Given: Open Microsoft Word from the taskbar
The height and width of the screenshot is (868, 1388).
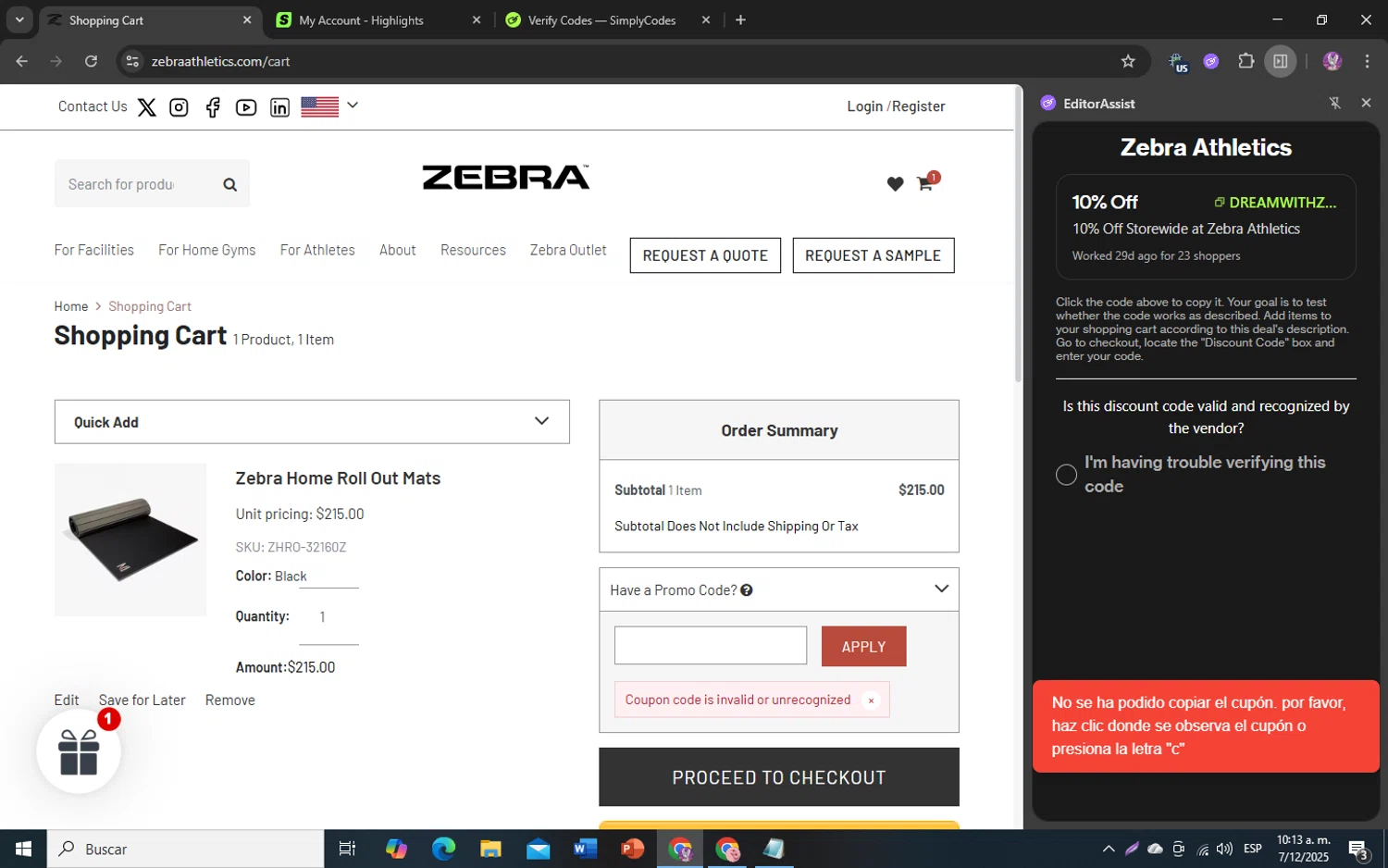Looking at the screenshot, I should pyautogui.click(x=586, y=849).
